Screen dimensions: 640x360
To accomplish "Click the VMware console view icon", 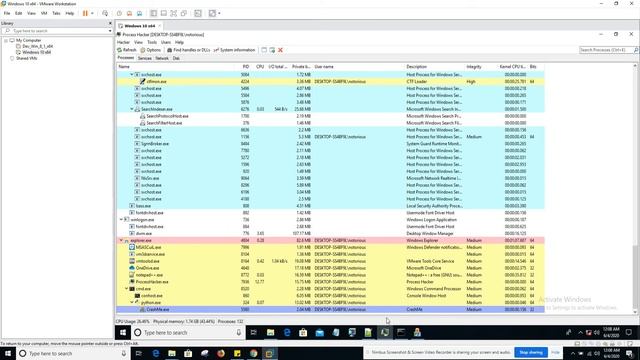I will [x=198, y=13].
